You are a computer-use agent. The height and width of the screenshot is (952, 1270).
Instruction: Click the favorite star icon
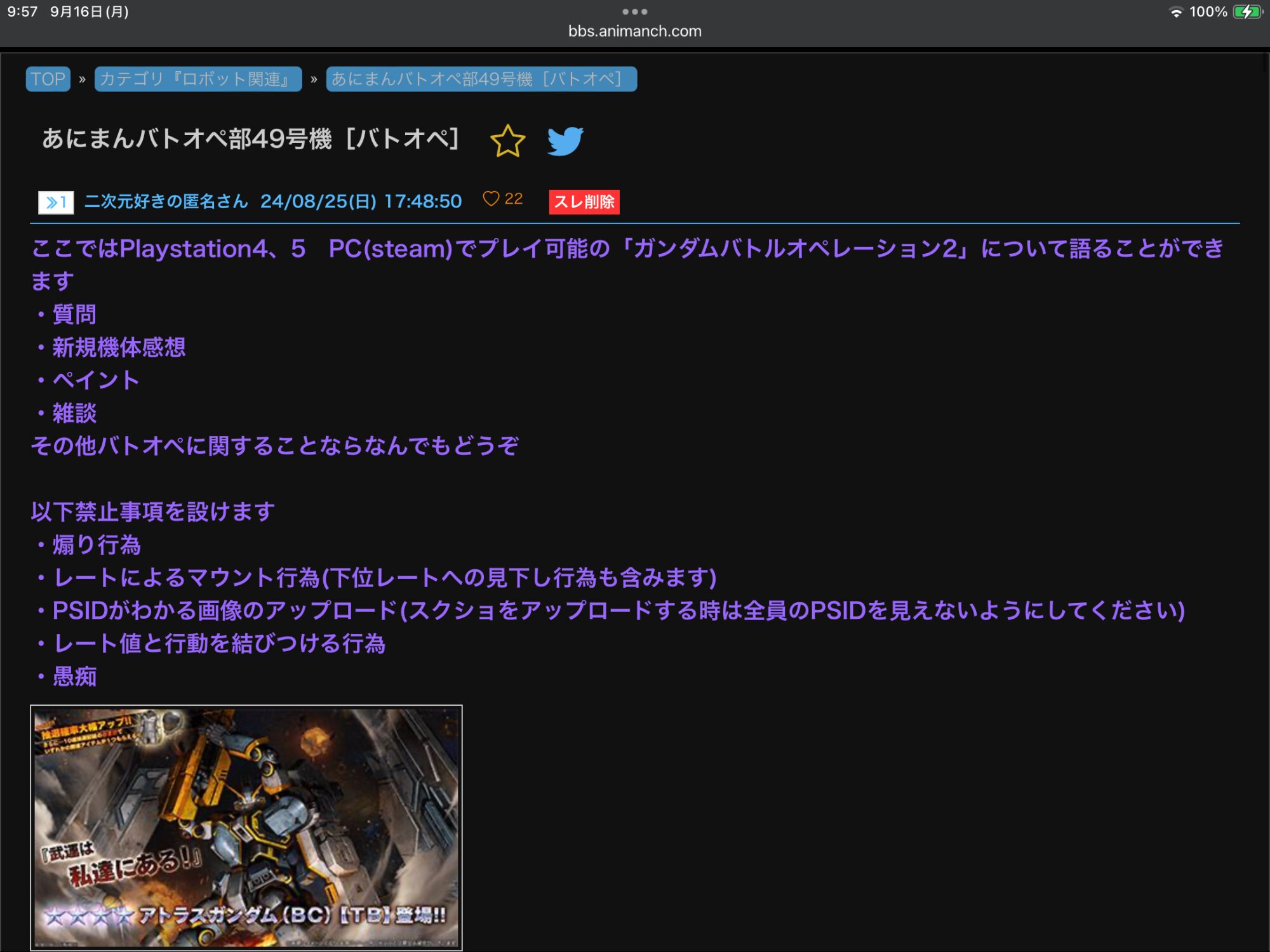[x=507, y=141]
